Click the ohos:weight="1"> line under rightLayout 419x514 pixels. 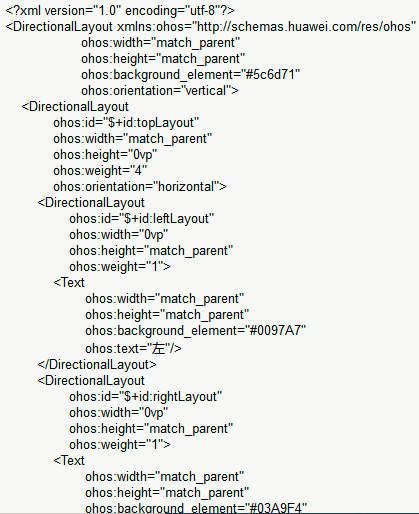[x=120, y=445]
